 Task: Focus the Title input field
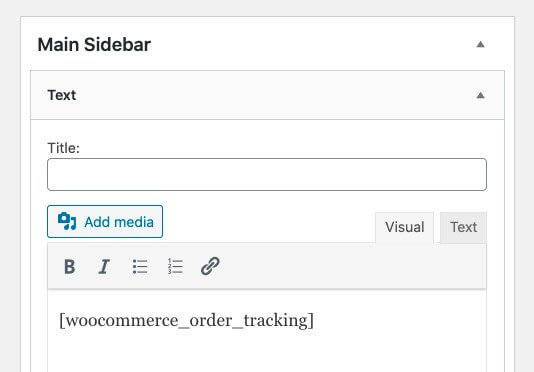point(267,174)
